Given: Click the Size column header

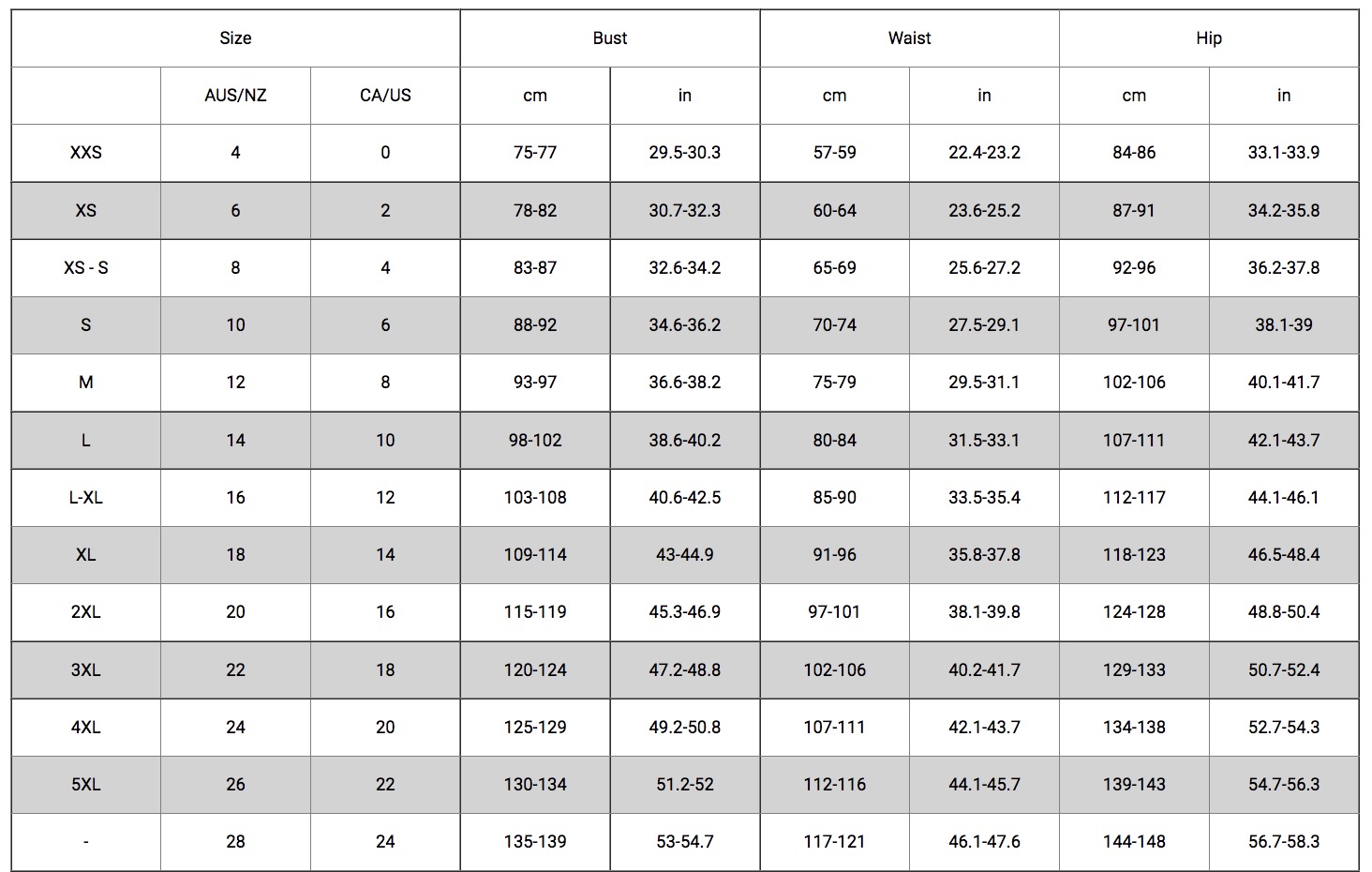Looking at the screenshot, I should coord(235,38).
